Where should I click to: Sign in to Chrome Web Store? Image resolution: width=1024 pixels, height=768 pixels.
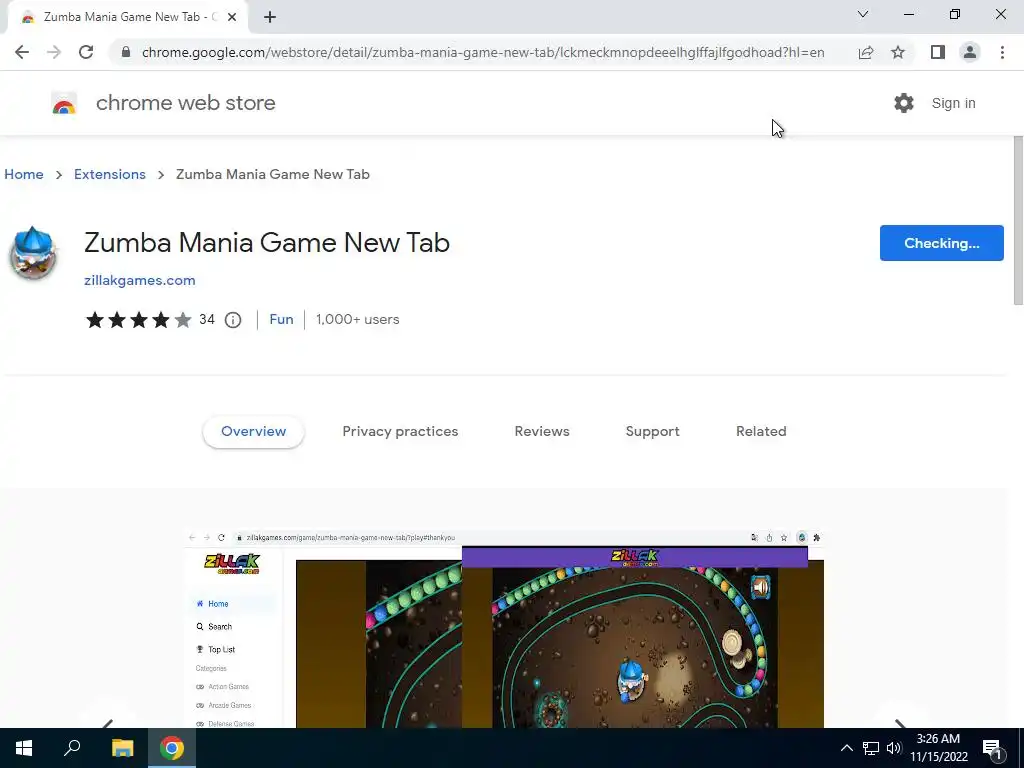click(x=953, y=103)
